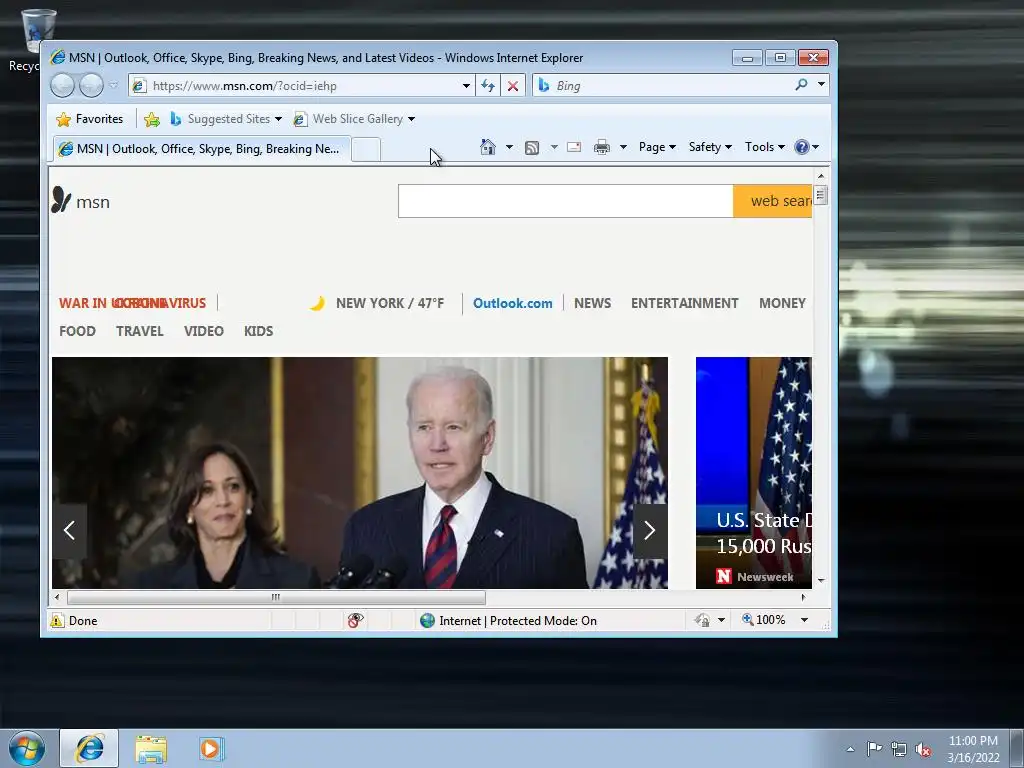This screenshot has height=768, width=1024.
Task: Open the Safety menu
Action: 710,147
